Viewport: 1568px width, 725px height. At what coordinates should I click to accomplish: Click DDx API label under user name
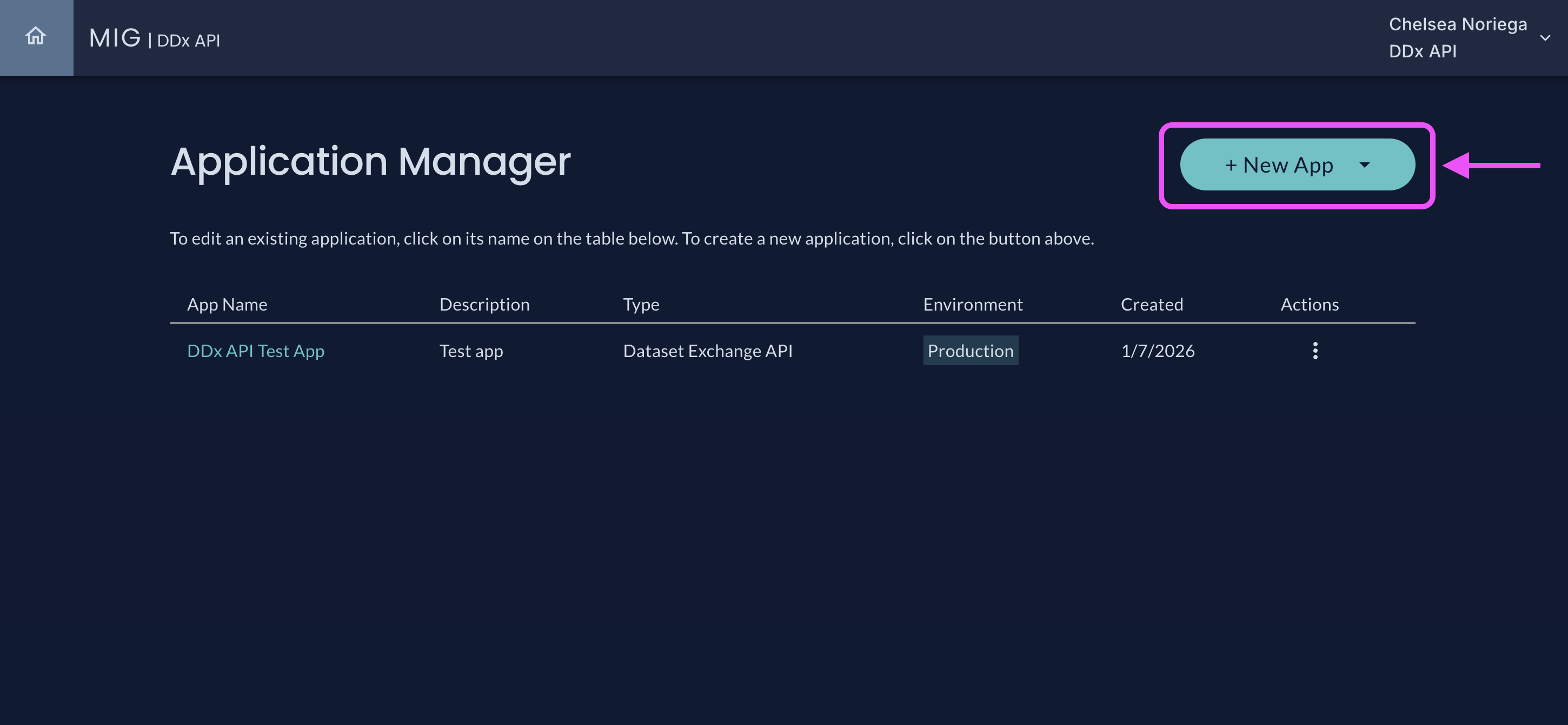pos(1423,52)
